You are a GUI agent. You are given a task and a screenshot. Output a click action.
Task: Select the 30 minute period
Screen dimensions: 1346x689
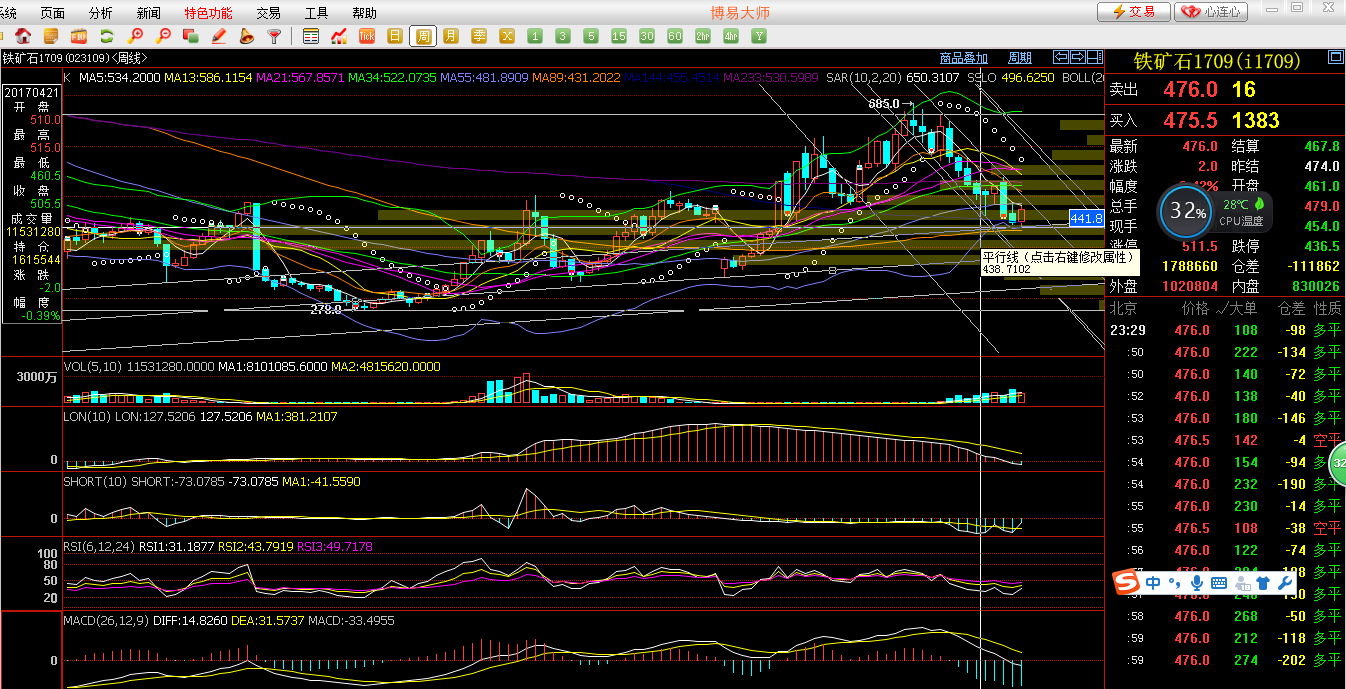pyautogui.click(x=647, y=36)
